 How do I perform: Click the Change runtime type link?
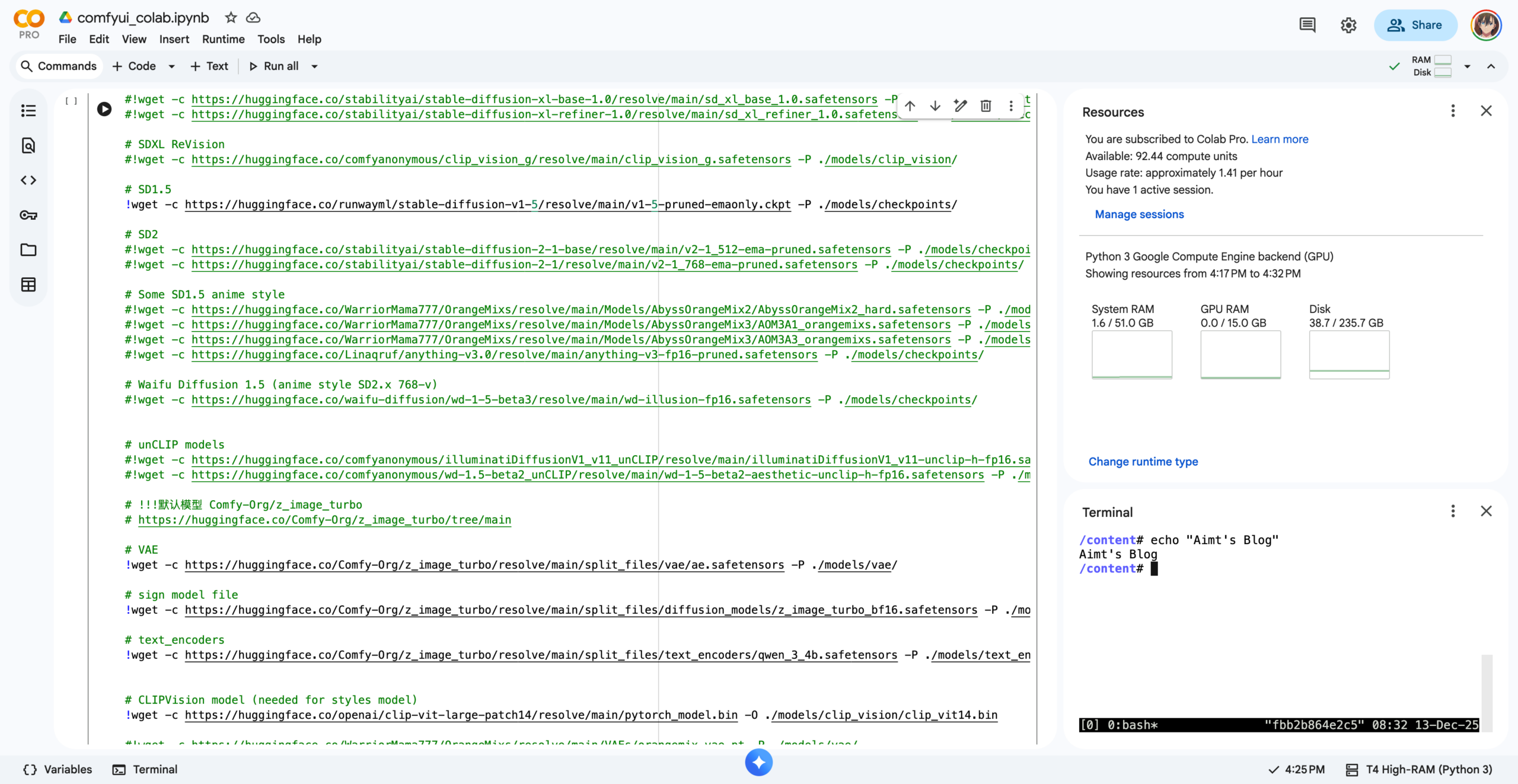[x=1143, y=462]
